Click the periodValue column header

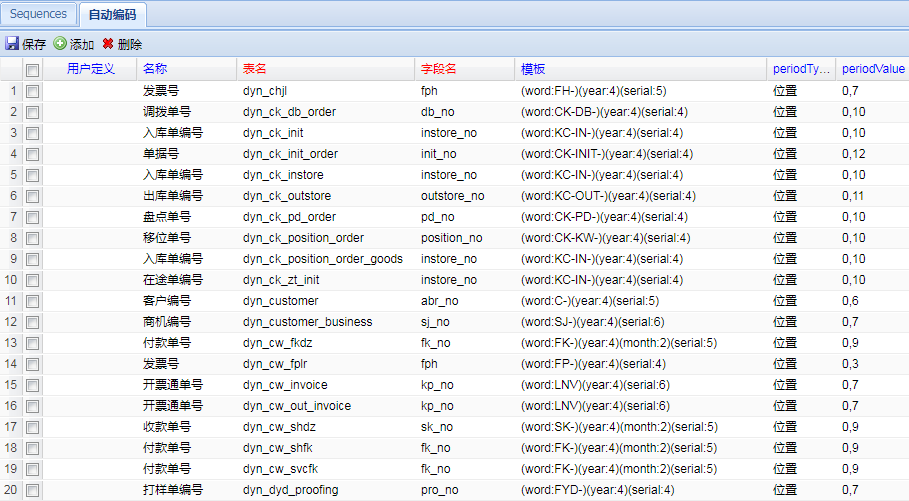tap(873, 69)
